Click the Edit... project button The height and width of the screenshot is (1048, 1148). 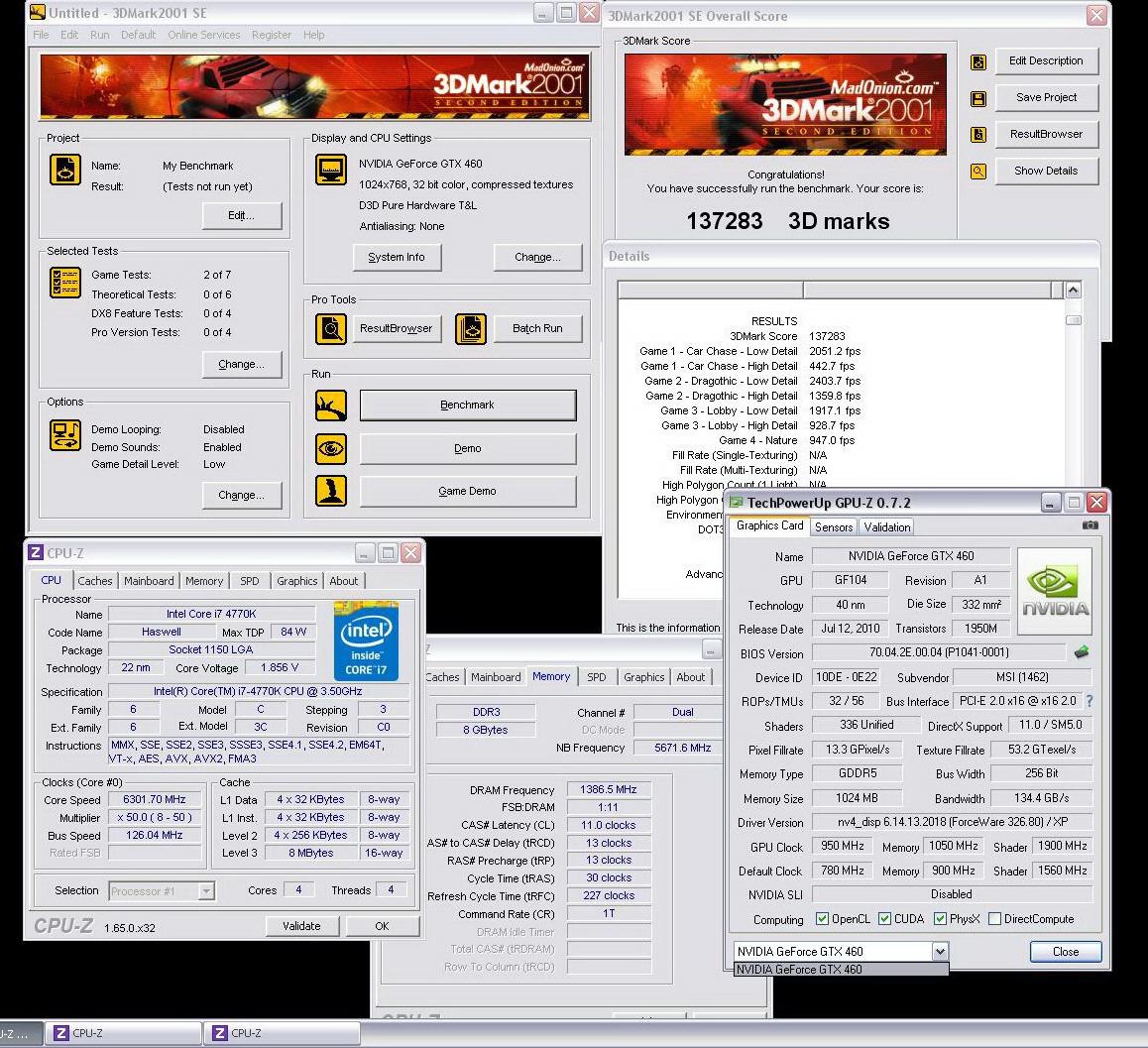pyautogui.click(x=242, y=215)
